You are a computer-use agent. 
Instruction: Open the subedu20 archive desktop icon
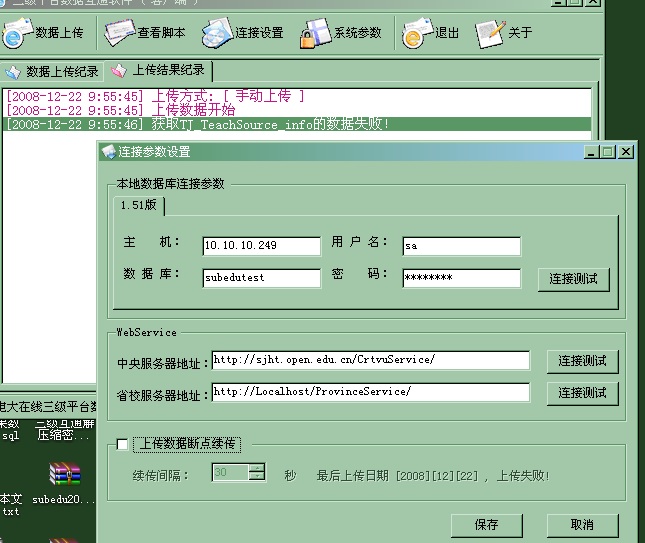[x=65, y=474]
